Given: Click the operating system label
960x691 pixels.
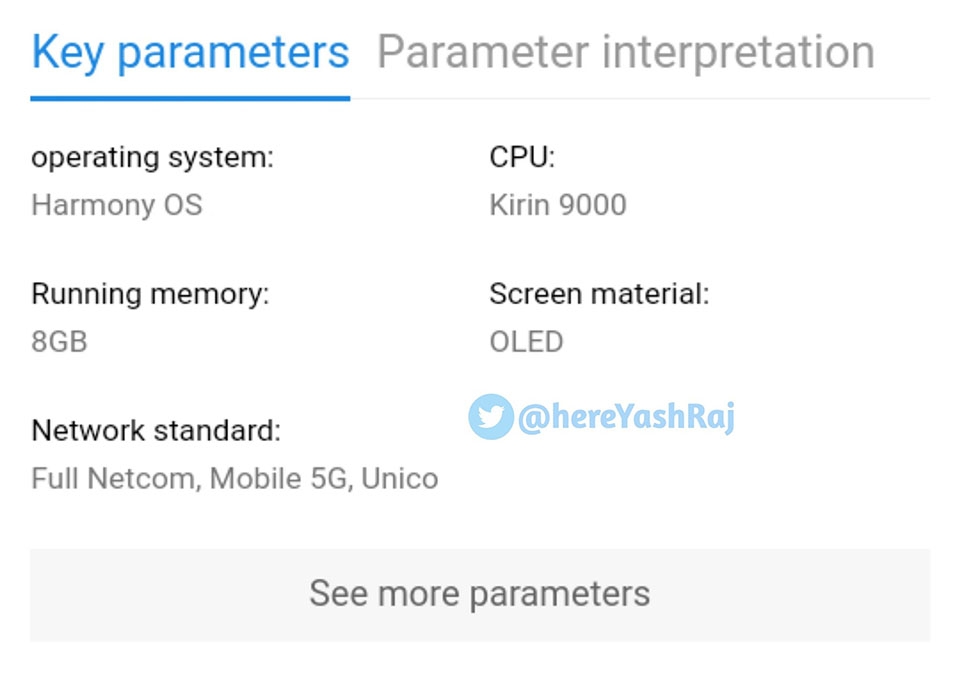Looking at the screenshot, I should point(152,158).
